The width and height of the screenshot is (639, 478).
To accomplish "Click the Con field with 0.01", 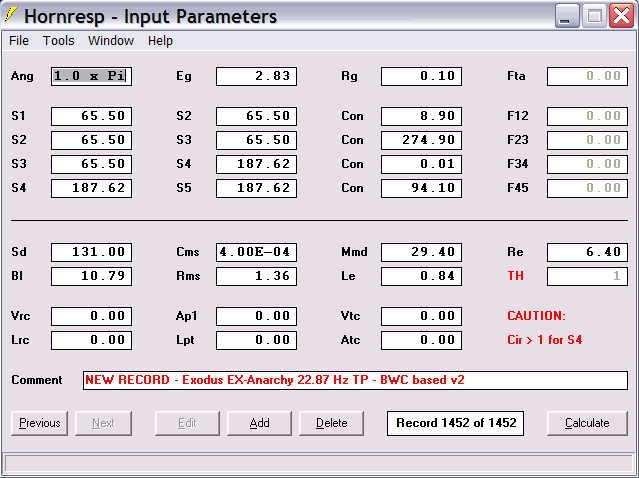I will coord(421,164).
